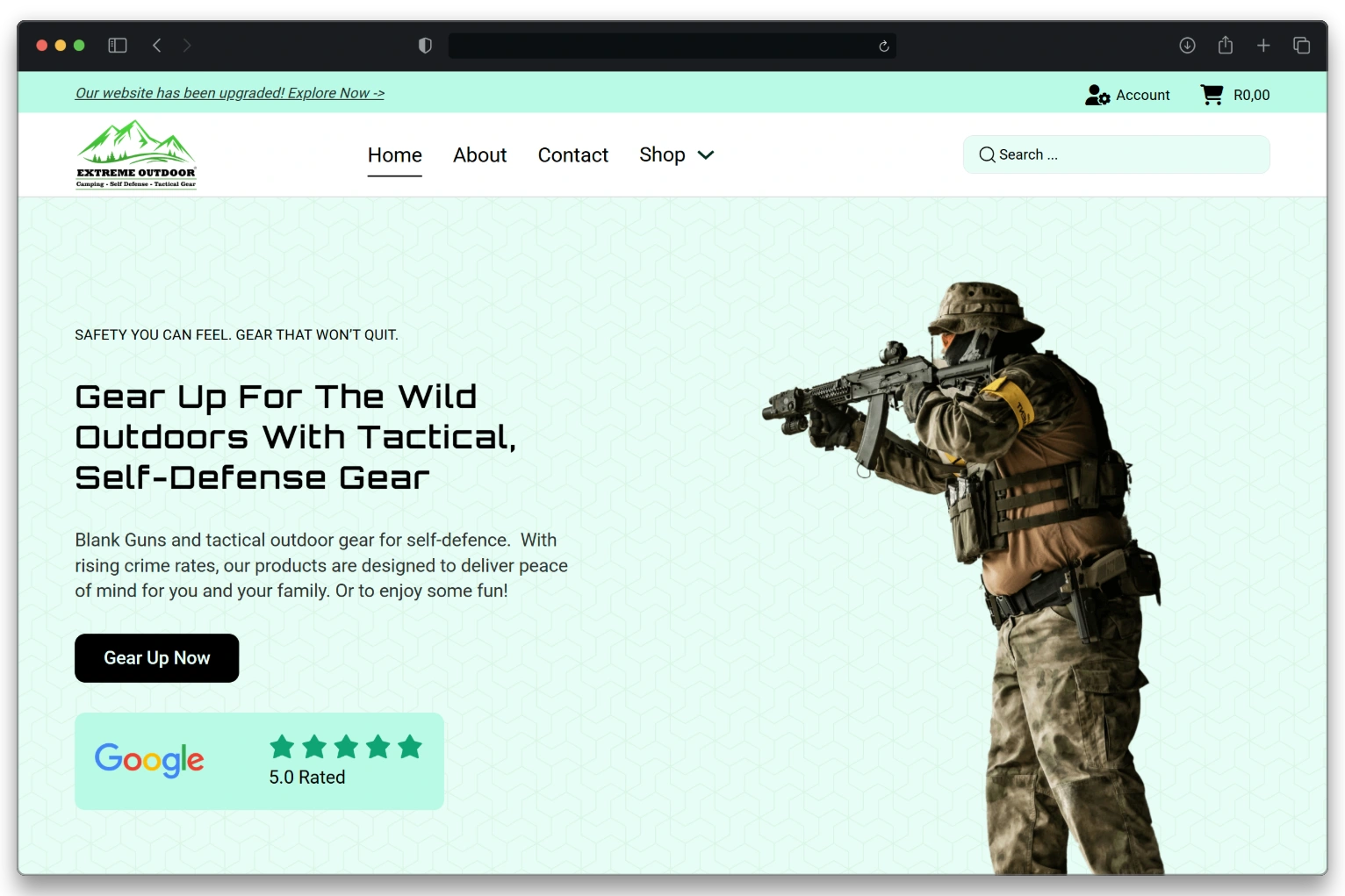Open the shopping cart icon
The height and width of the screenshot is (896, 1345).
[1212, 95]
